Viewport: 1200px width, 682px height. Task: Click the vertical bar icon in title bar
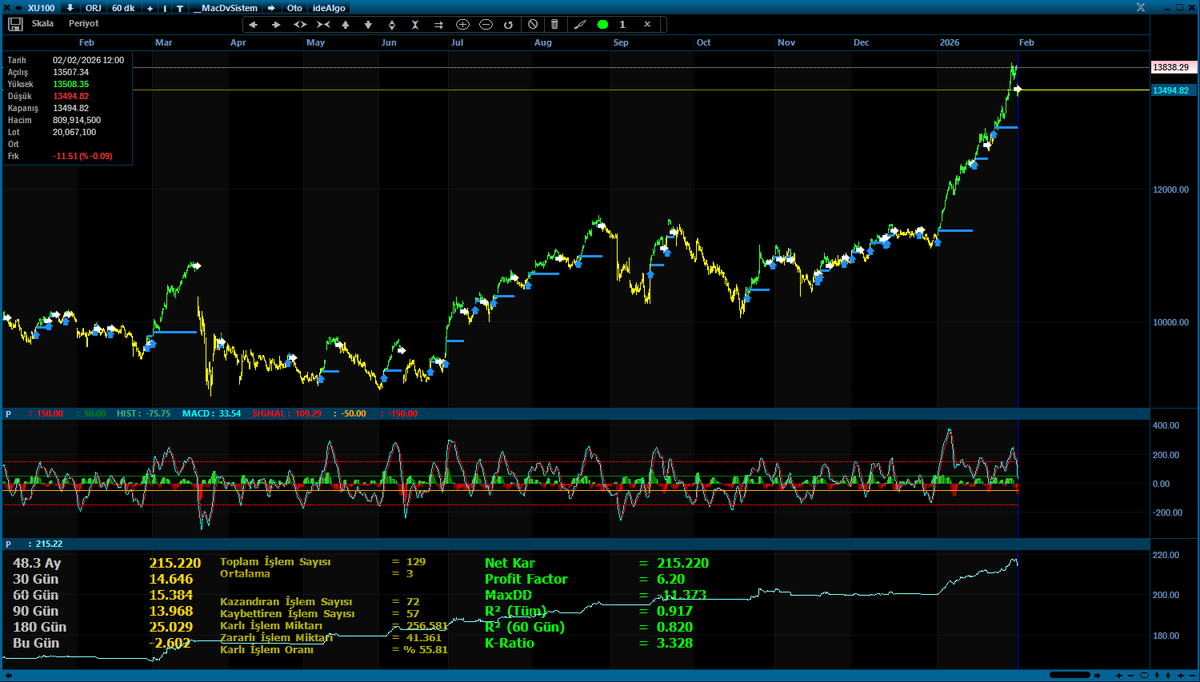coord(164,8)
